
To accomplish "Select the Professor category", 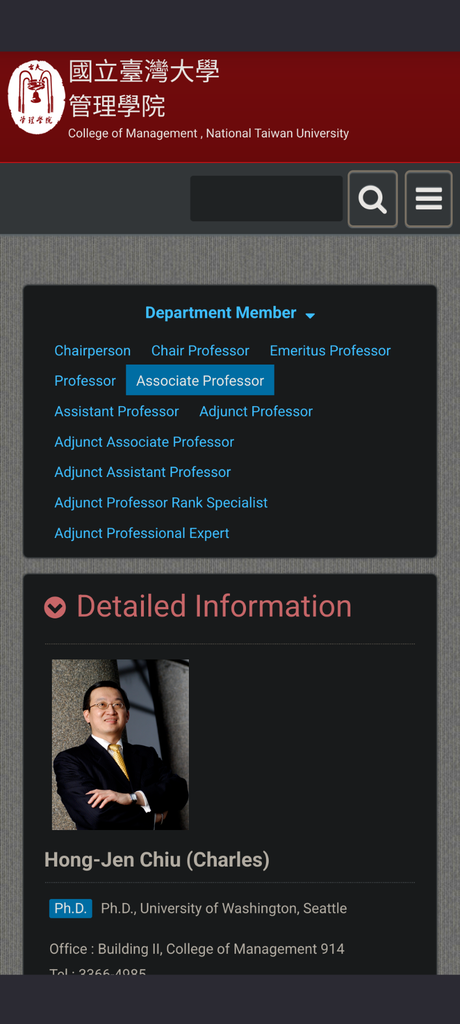I will 85,381.
